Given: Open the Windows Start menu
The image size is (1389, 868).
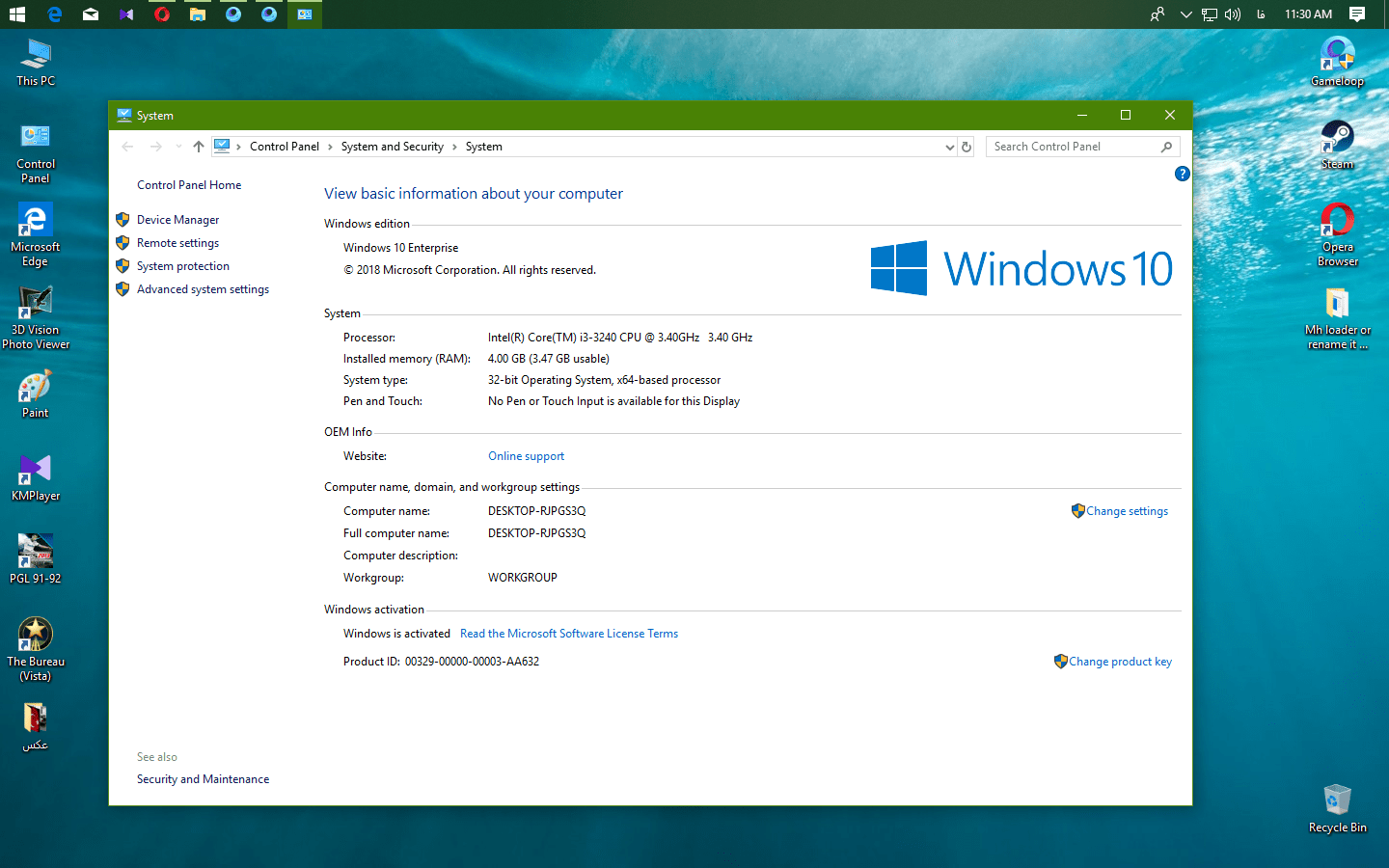Looking at the screenshot, I should [17, 14].
